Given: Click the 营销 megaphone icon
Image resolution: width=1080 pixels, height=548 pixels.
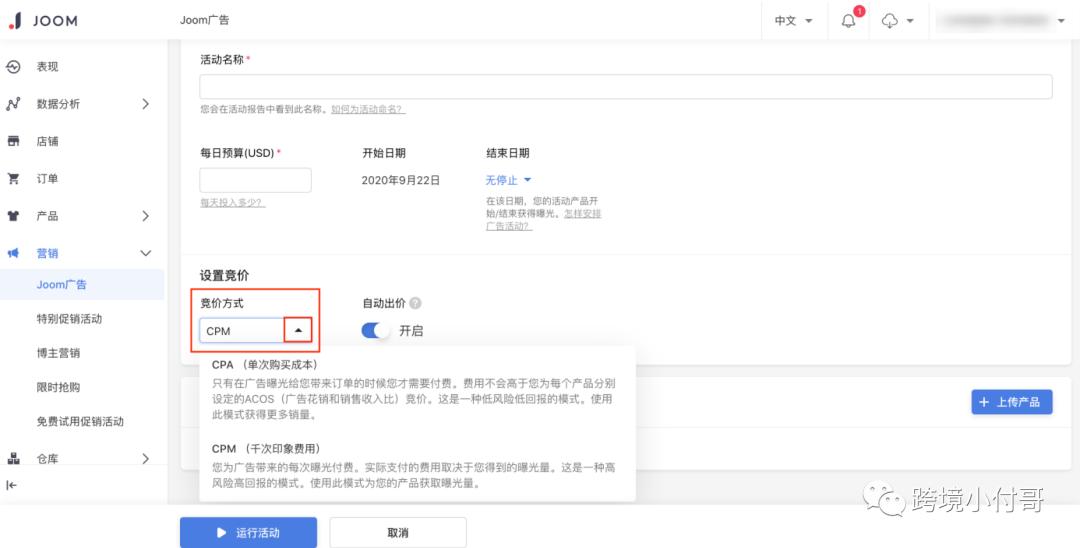Looking at the screenshot, I should (13, 253).
